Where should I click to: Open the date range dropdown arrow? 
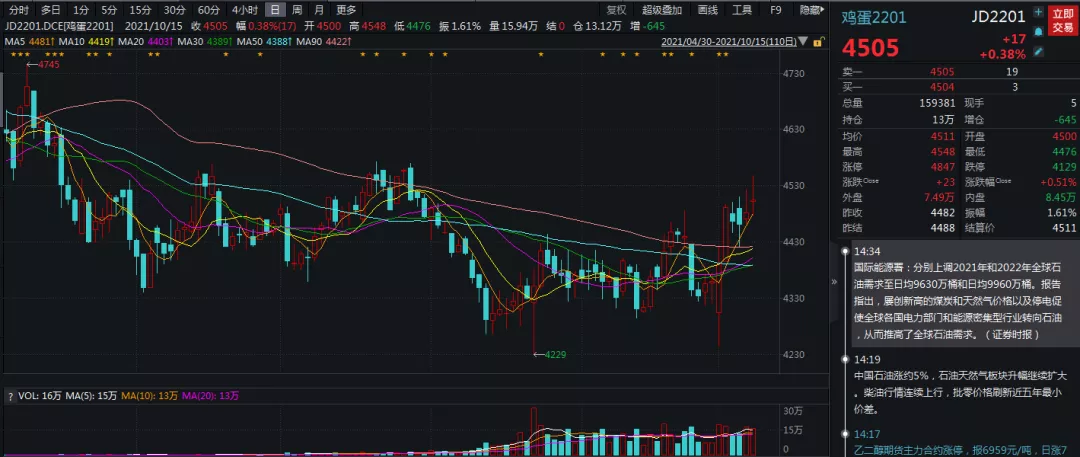[x=802, y=42]
